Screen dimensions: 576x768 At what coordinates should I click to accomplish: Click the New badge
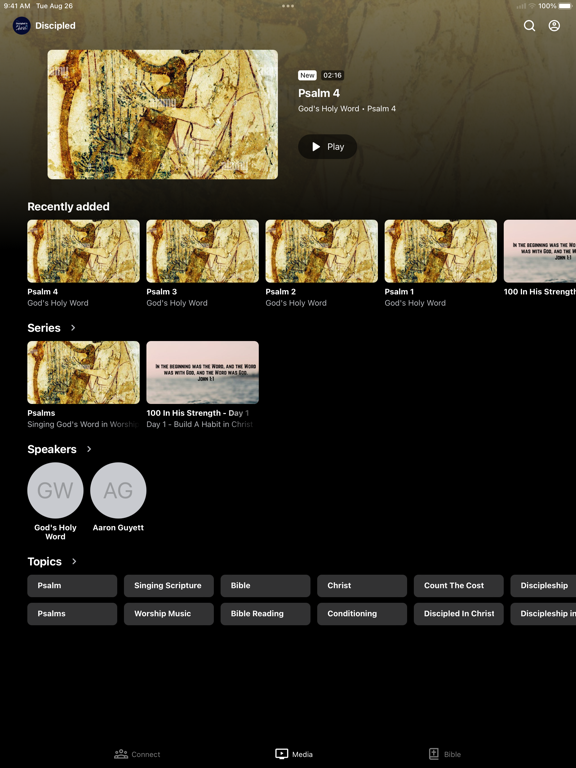[x=307, y=75]
